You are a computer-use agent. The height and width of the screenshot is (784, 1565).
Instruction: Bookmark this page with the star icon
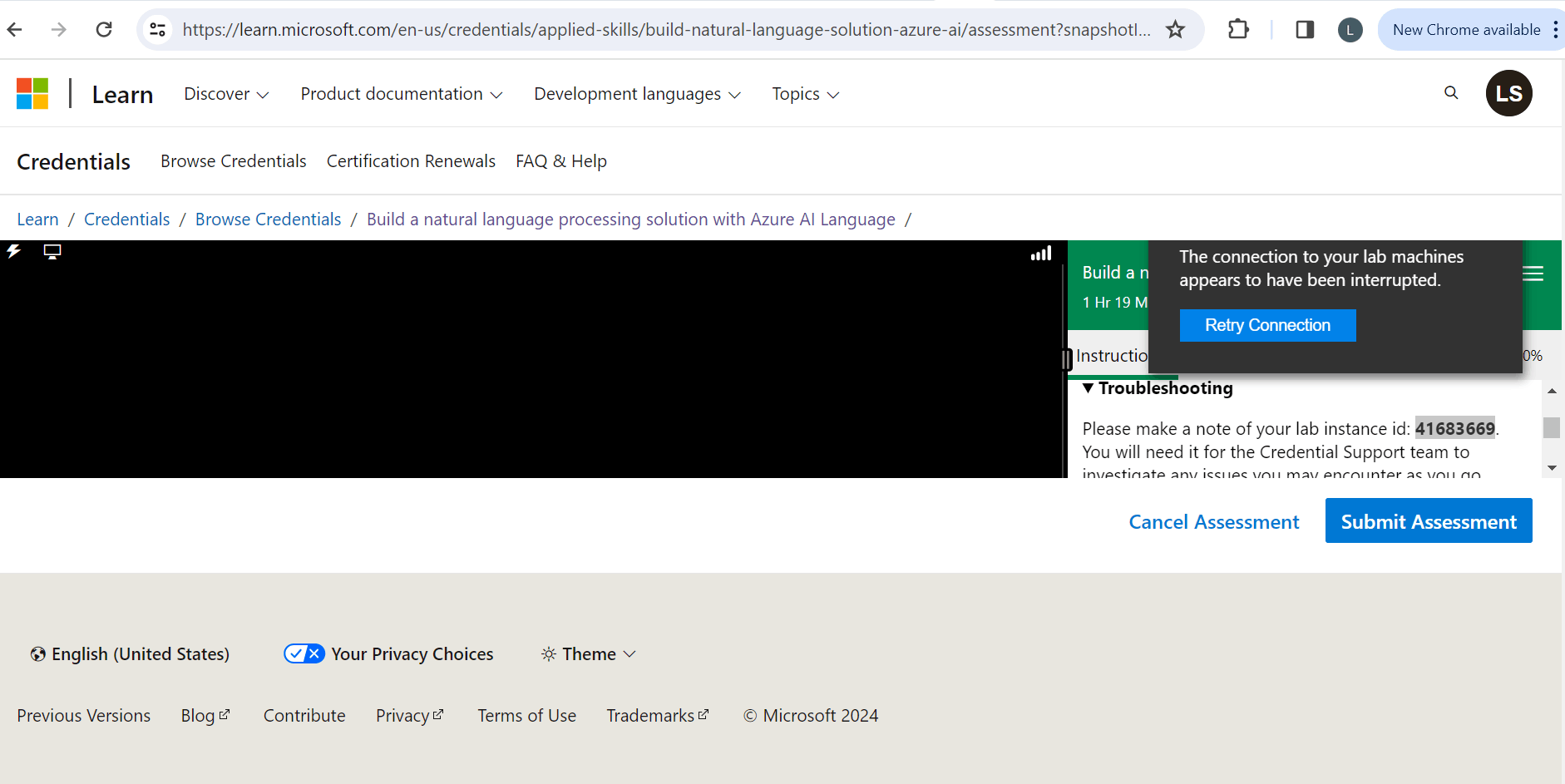click(x=1175, y=30)
